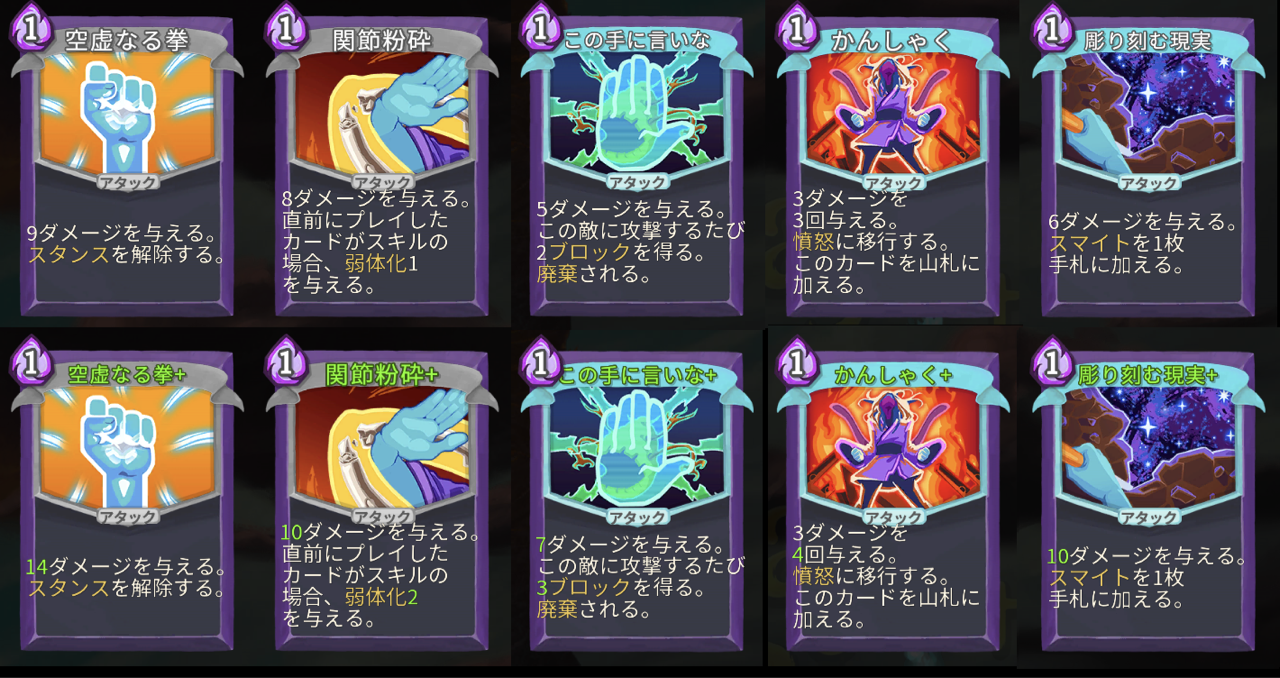Click the energy cost orb on 空虚なる拳+

pyautogui.click(x=33, y=361)
